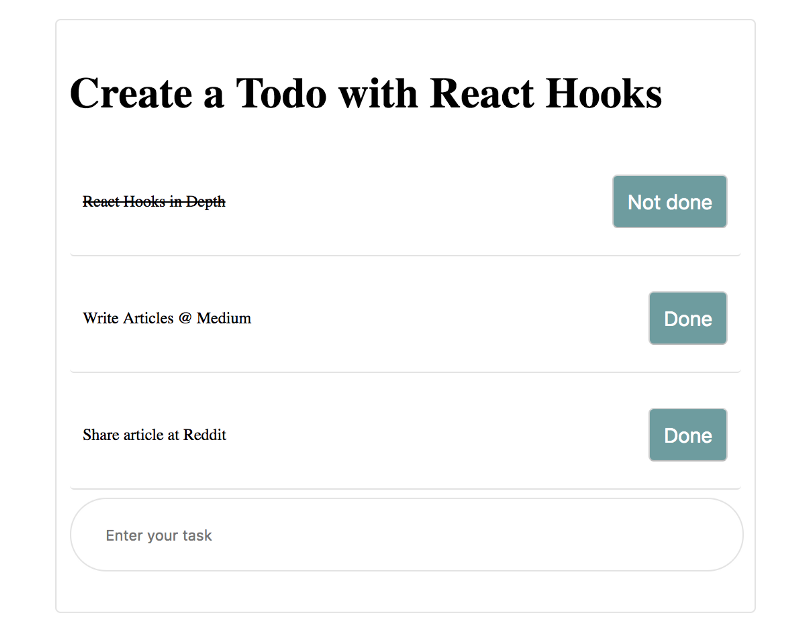Click the word Depth in the struck-through task
The width and height of the screenshot is (800, 633).
point(206,202)
